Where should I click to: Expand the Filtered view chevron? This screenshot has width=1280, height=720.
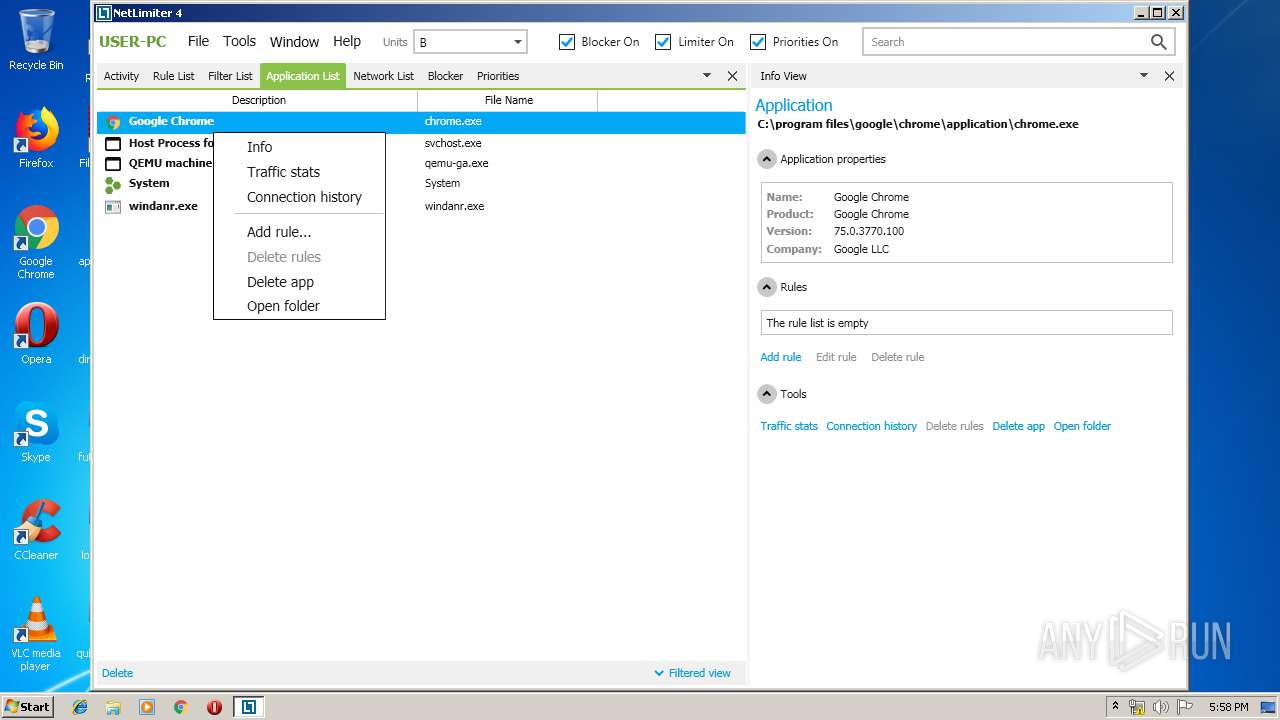(x=659, y=673)
